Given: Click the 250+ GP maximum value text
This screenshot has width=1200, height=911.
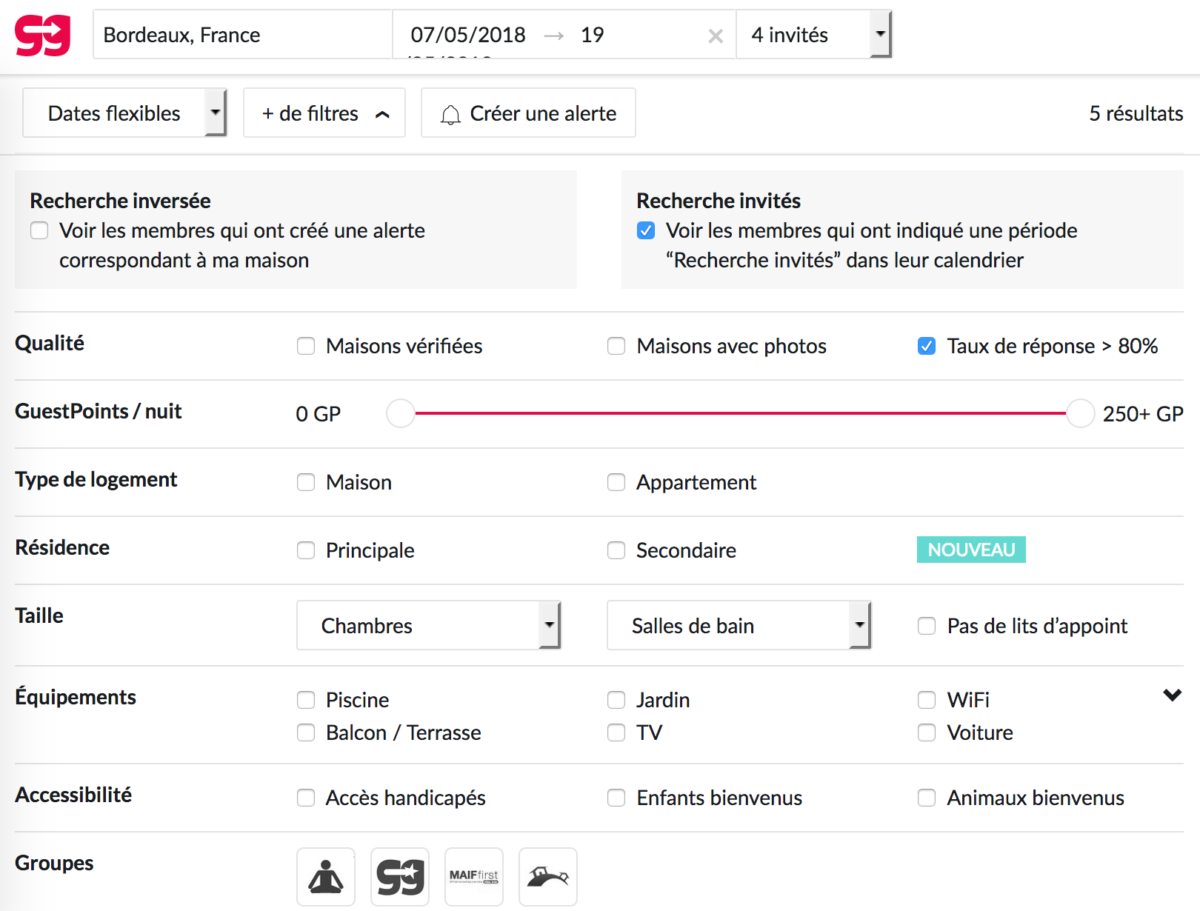Looking at the screenshot, I should (x=1143, y=414).
